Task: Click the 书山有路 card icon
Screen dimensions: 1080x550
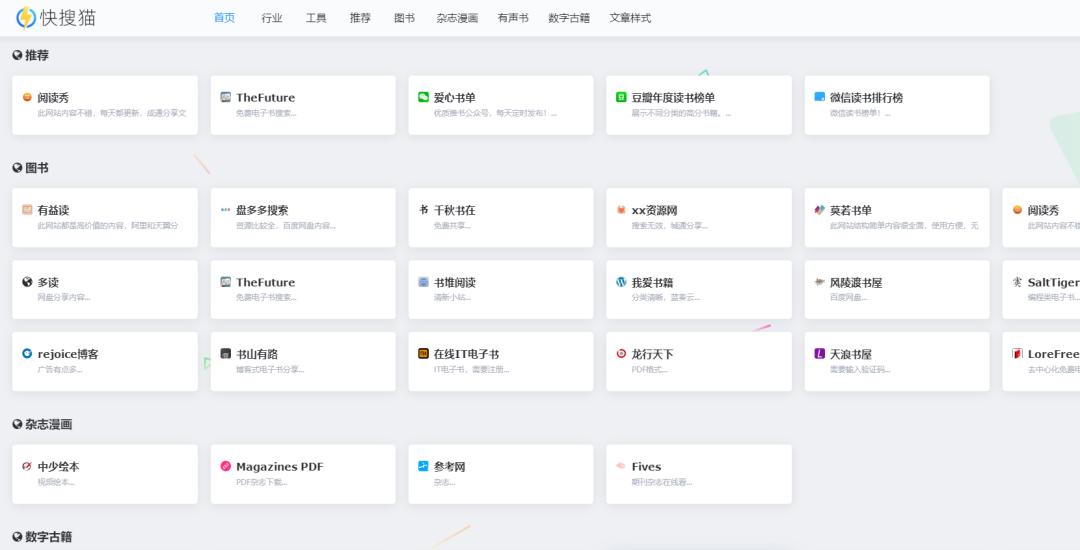Action: (225, 353)
